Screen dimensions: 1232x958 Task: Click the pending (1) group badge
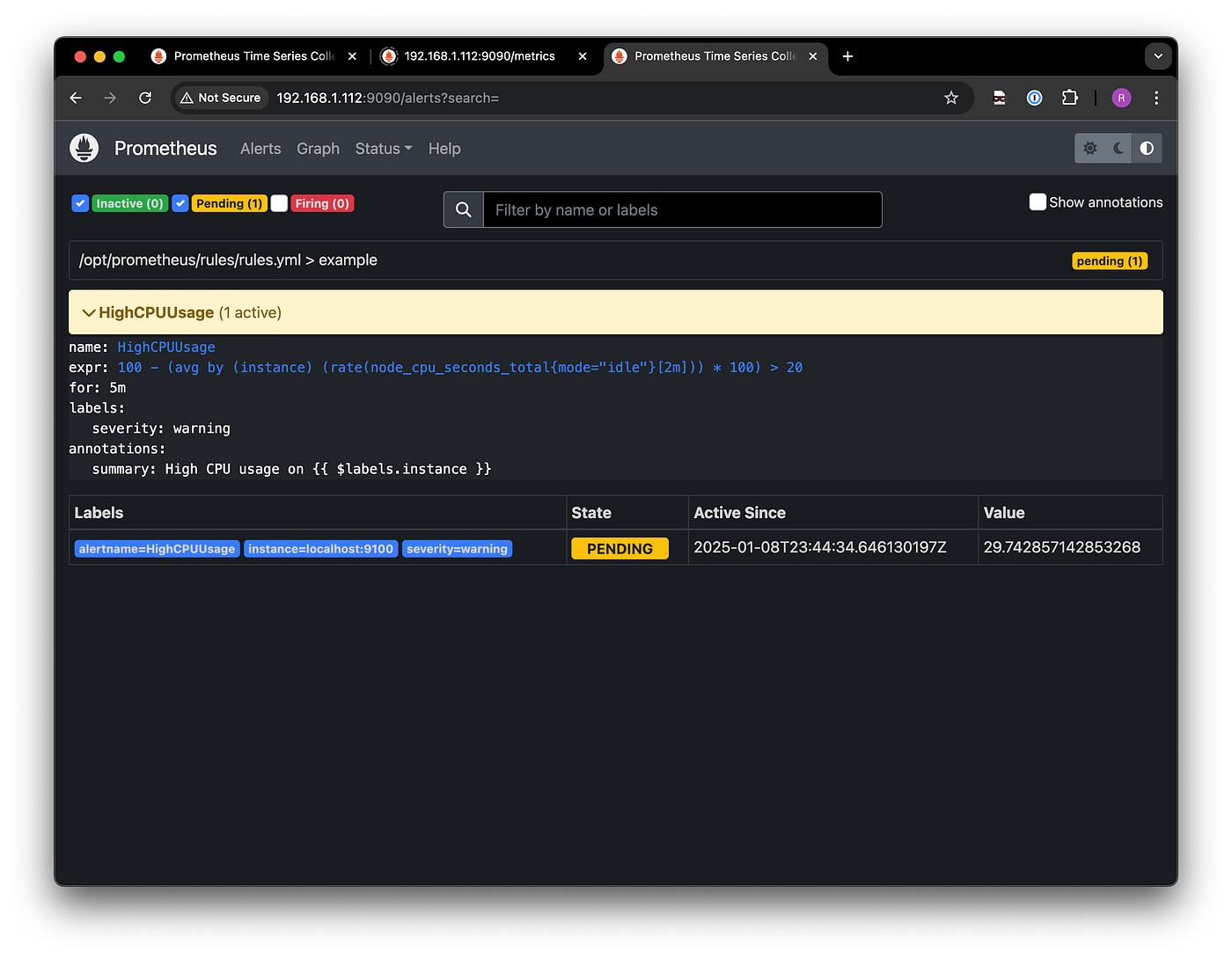1110,261
